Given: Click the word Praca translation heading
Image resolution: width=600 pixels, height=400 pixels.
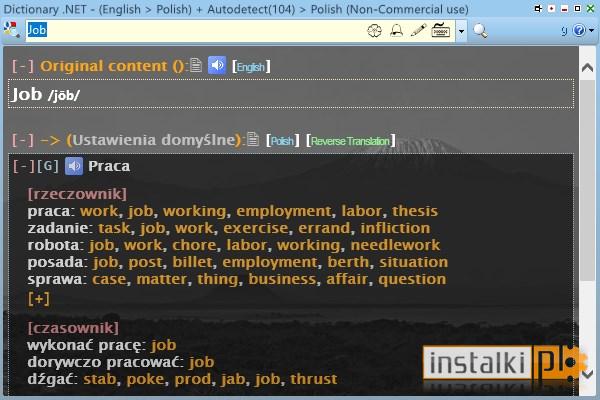Looking at the screenshot, I should pyautogui.click(x=109, y=166).
